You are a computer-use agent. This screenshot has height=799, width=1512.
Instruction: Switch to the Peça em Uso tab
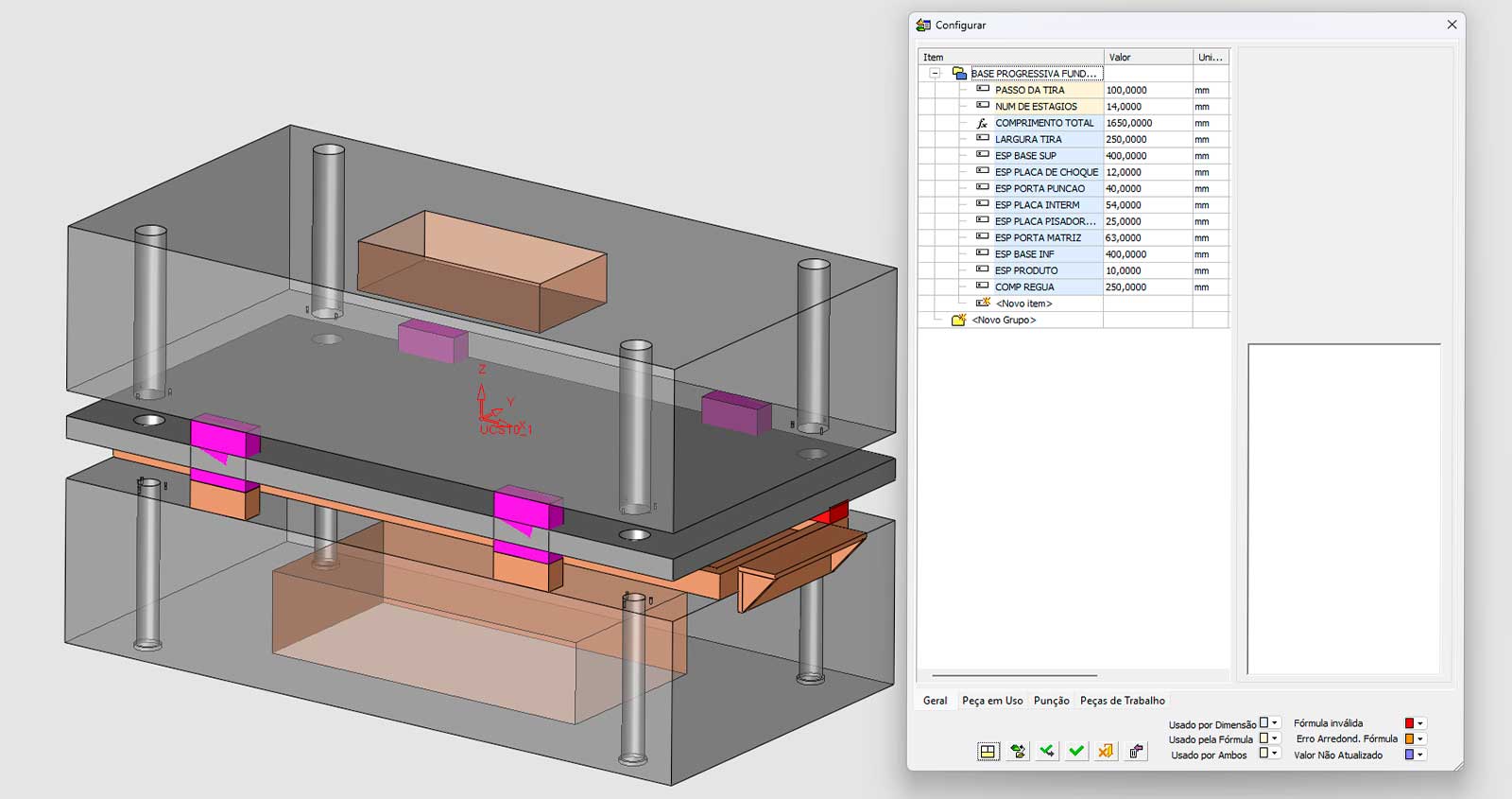pos(991,701)
